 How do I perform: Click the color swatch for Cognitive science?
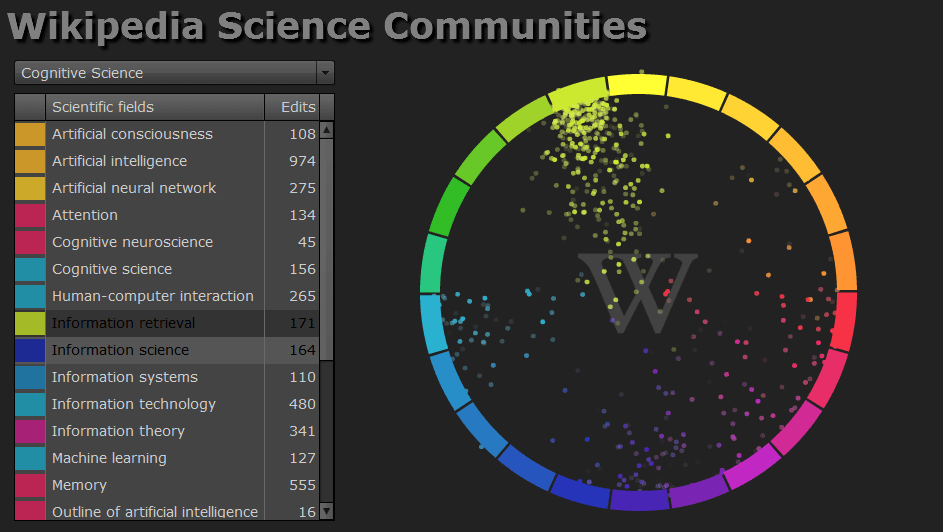point(30,270)
